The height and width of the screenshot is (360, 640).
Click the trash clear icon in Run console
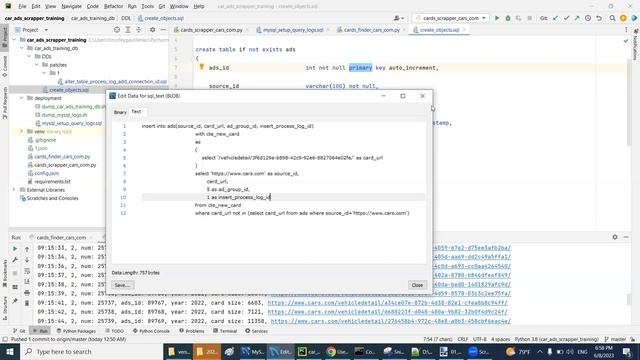tap(27, 303)
